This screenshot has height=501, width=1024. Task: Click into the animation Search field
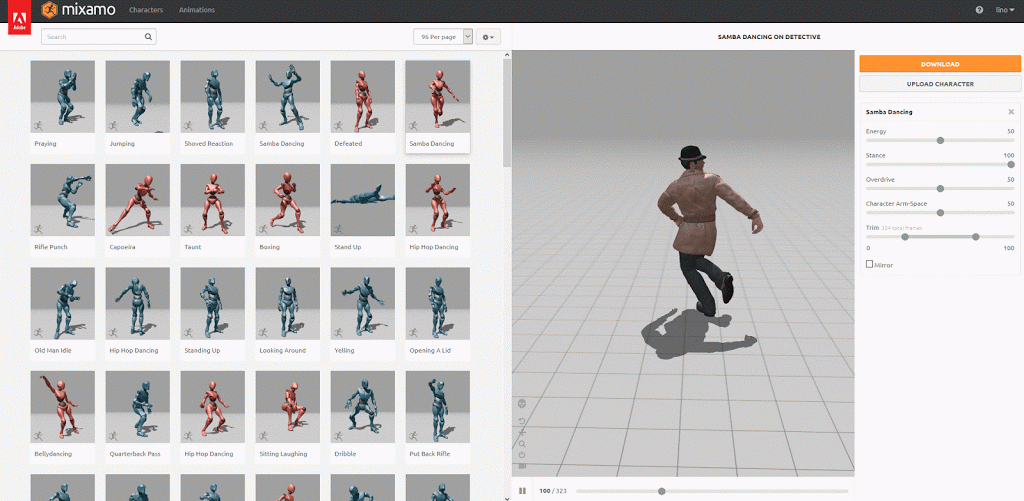tap(99, 37)
